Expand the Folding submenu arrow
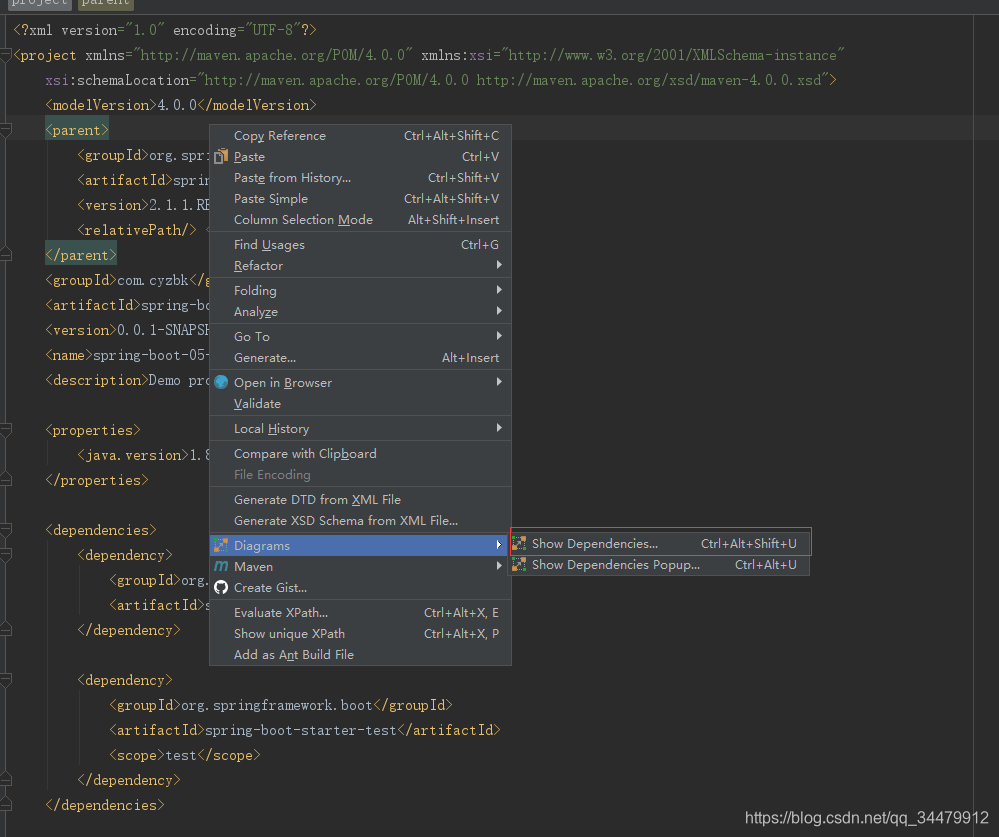This screenshot has width=999, height=837. point(500,290)
